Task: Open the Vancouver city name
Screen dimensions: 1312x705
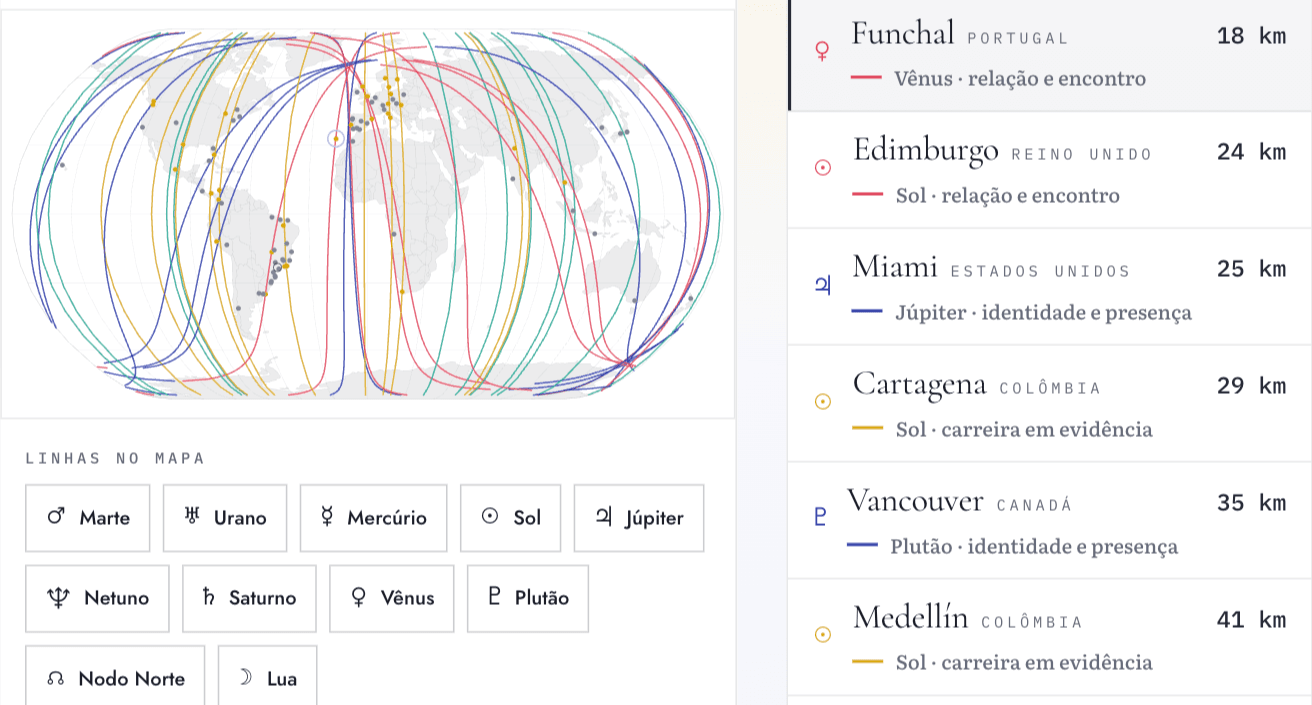Action: click(x=915, y=501)
